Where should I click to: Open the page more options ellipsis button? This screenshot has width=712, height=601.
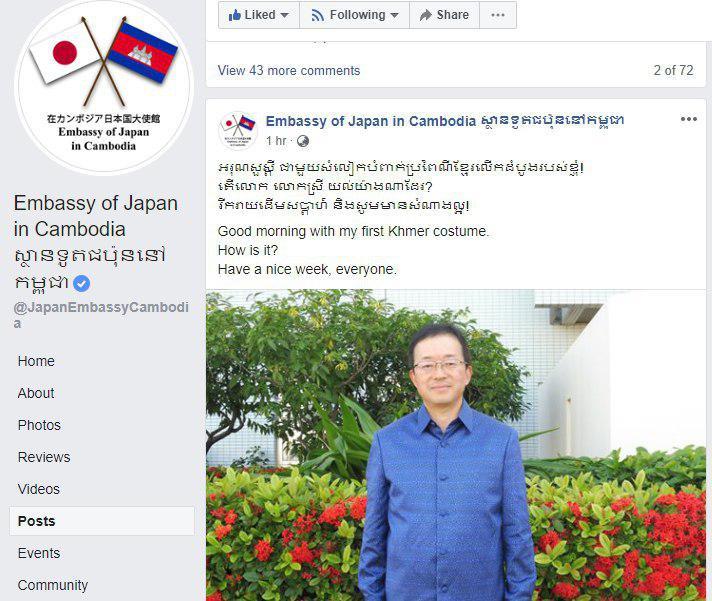(498, 15)
